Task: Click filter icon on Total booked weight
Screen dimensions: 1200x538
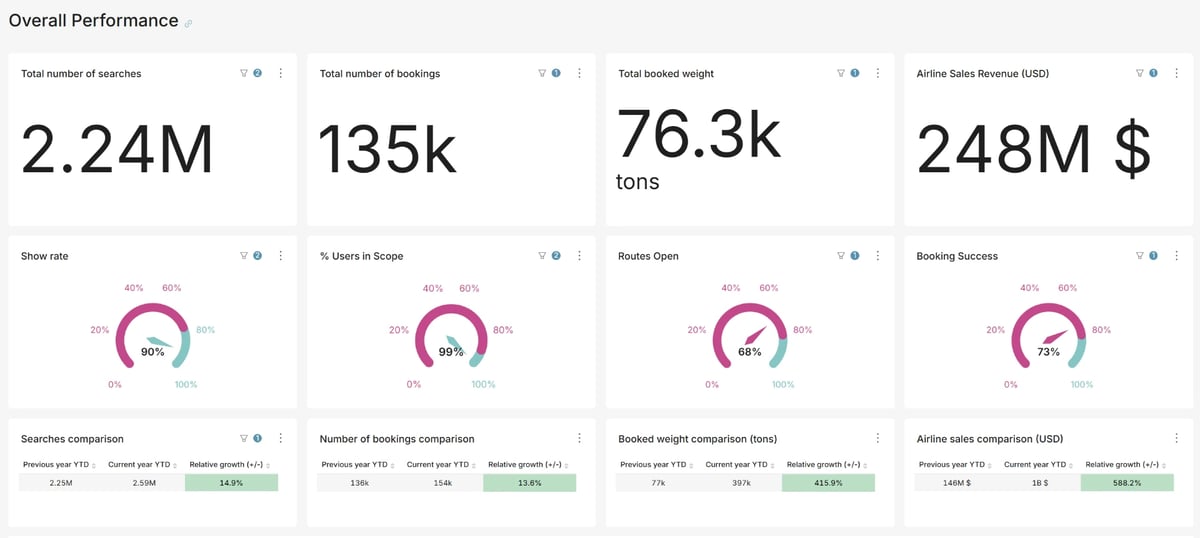Action: click(x=840, y=73)
